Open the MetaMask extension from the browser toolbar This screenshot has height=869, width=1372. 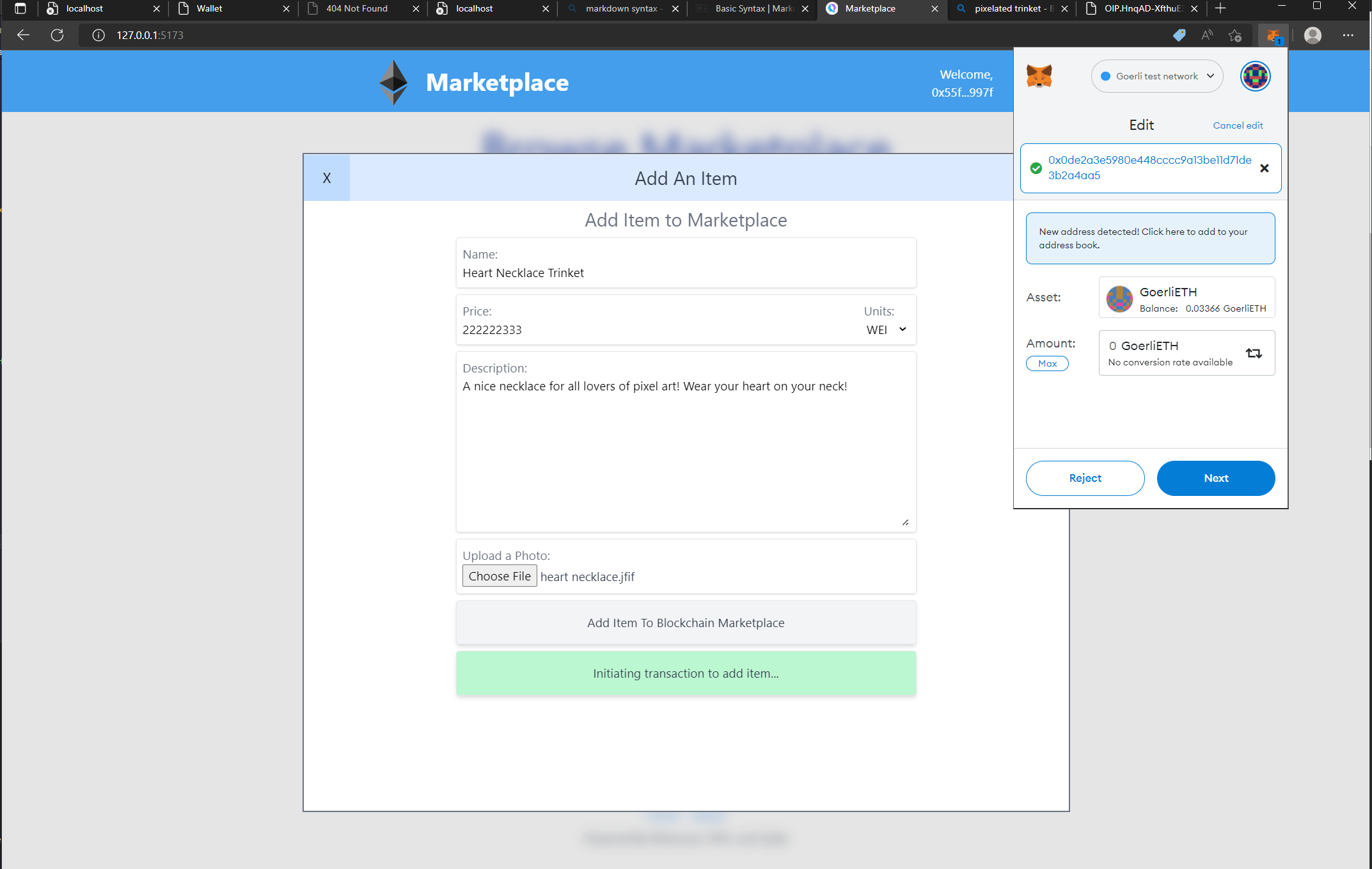point(1273,35)
